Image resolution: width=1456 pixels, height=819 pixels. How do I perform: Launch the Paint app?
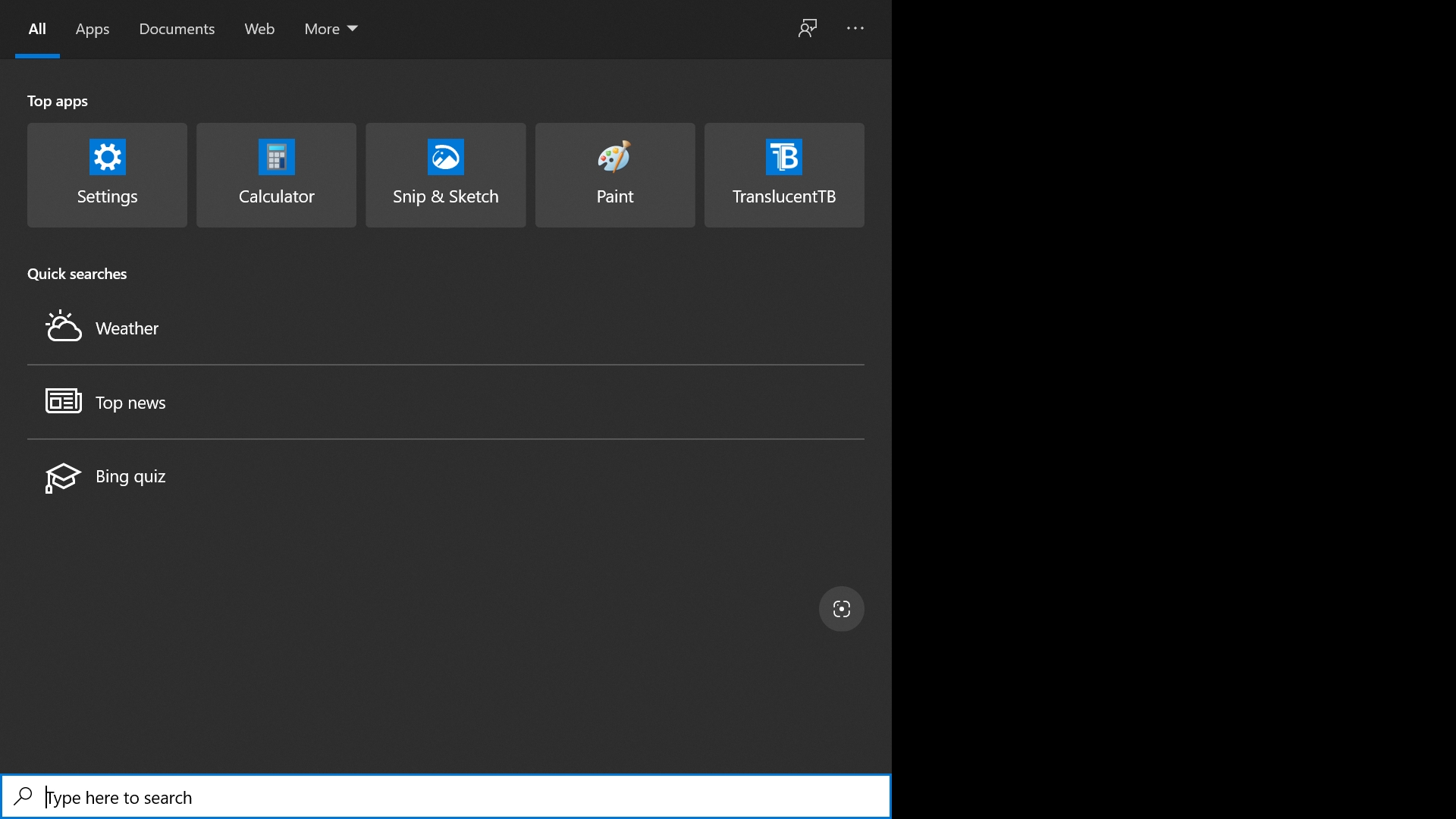click(614, 174)
